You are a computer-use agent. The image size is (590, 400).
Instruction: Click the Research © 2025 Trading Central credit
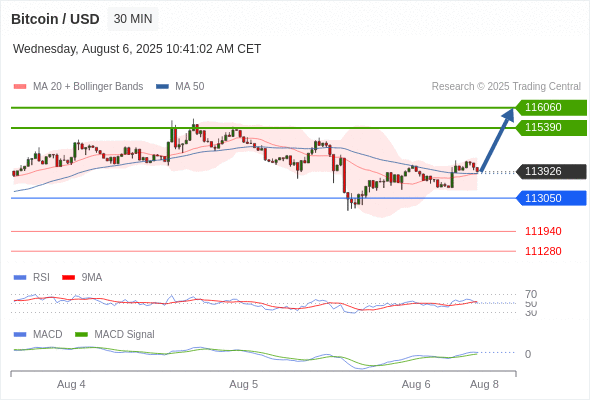[x=506, y=87]
